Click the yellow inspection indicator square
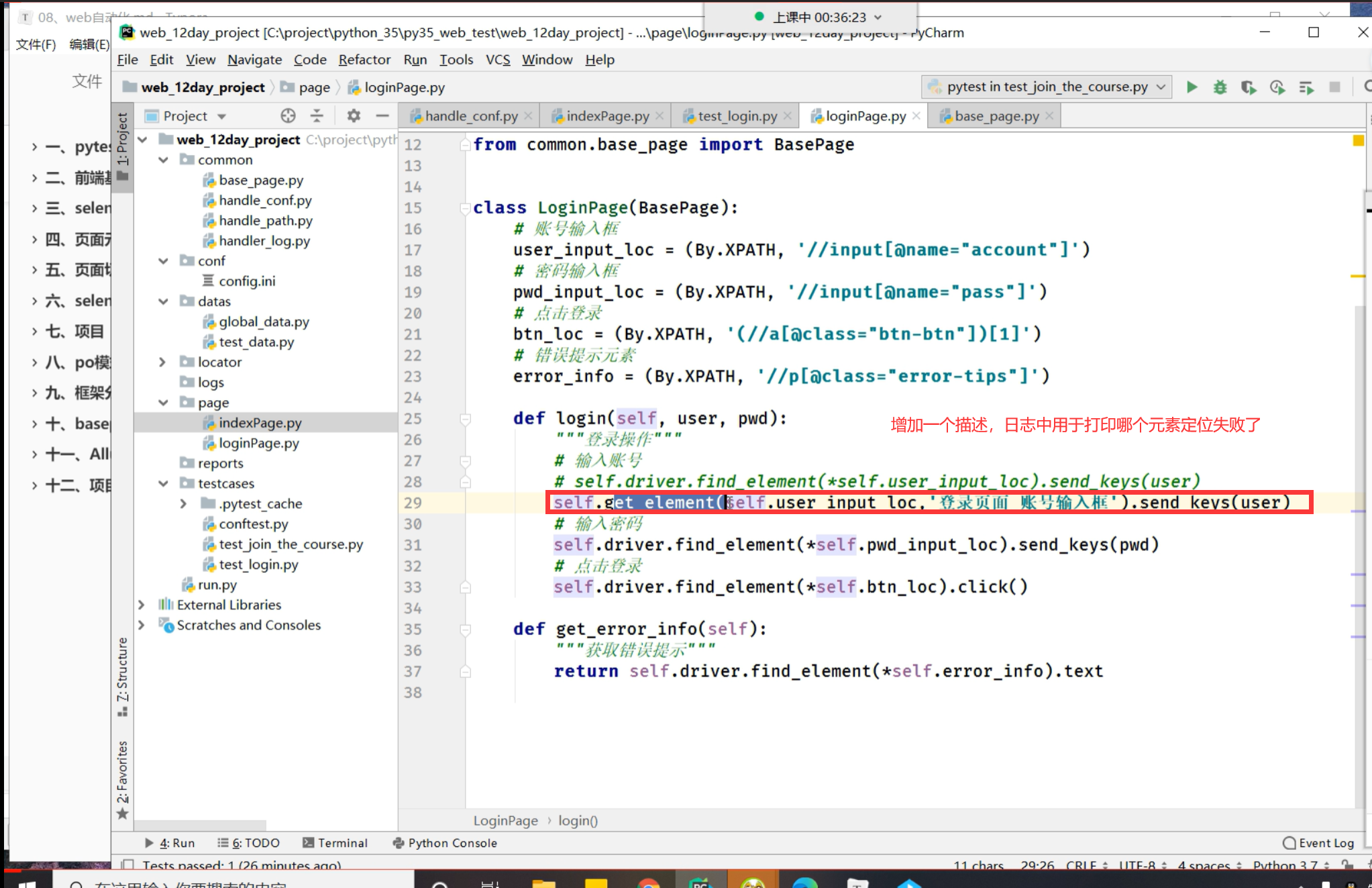The height and width of the screenshot is (888, 1372). (1358, 141)
